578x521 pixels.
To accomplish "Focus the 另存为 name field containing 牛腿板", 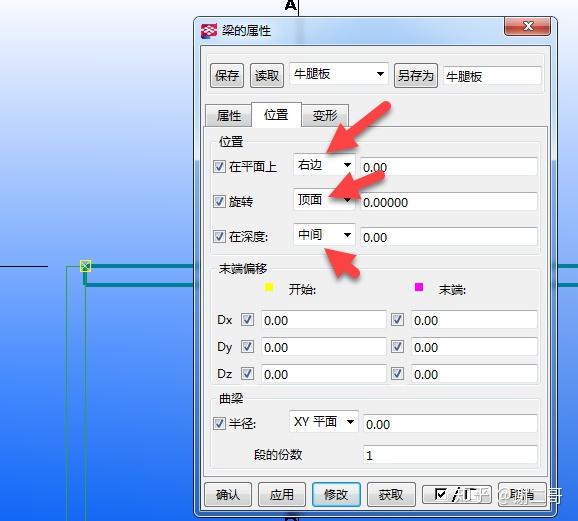I will (x=492, y=76).
